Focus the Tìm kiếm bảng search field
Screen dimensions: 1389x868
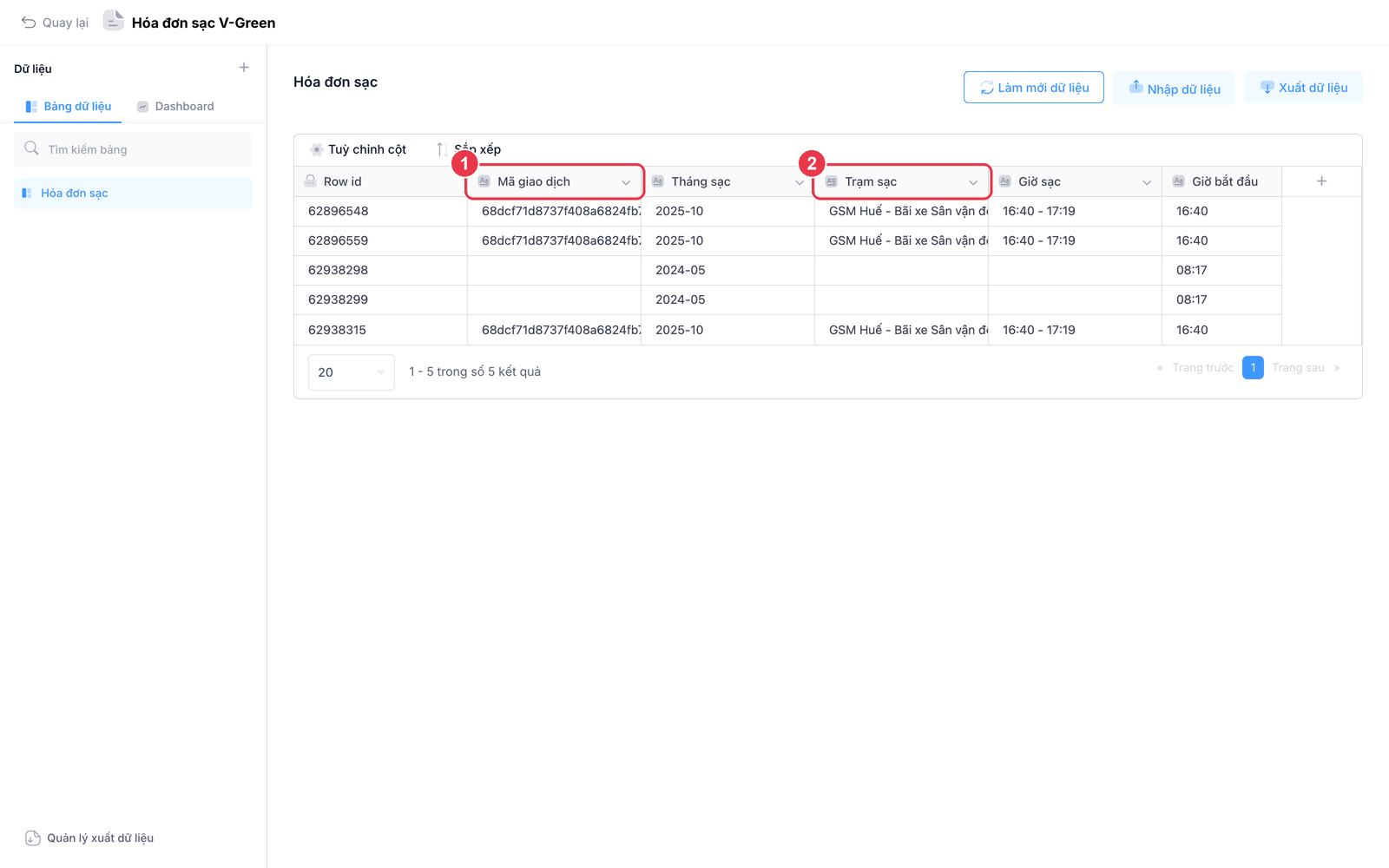click(x=134, y=149)
